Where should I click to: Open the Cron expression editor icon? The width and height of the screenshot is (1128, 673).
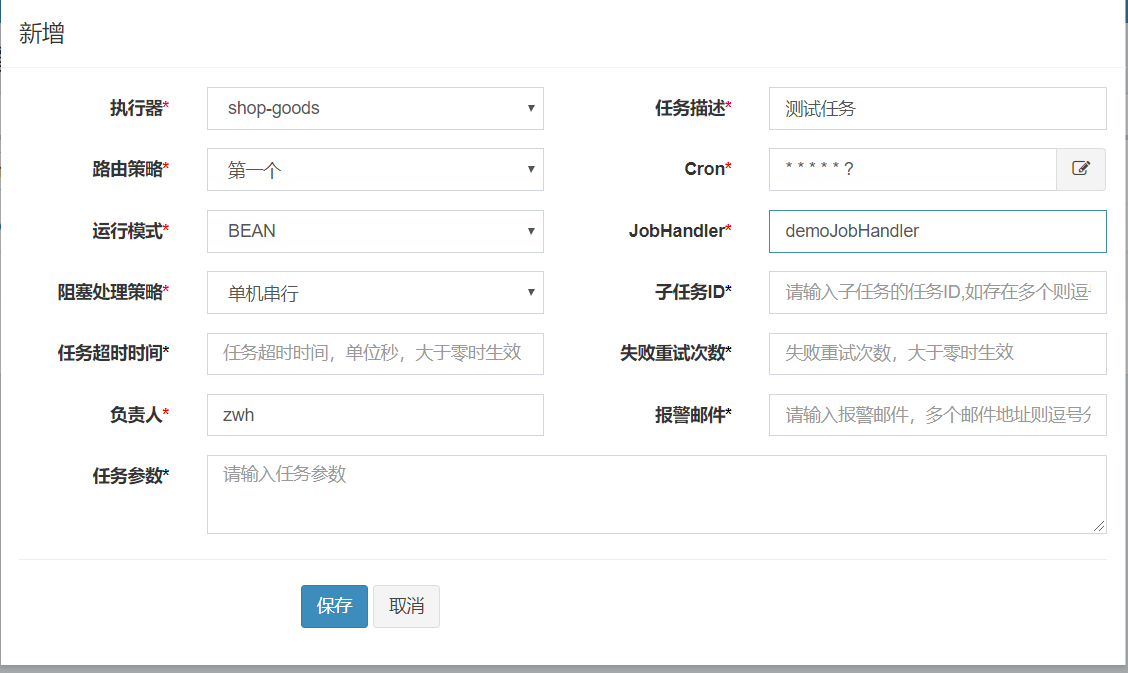[x=1081, y=169]
